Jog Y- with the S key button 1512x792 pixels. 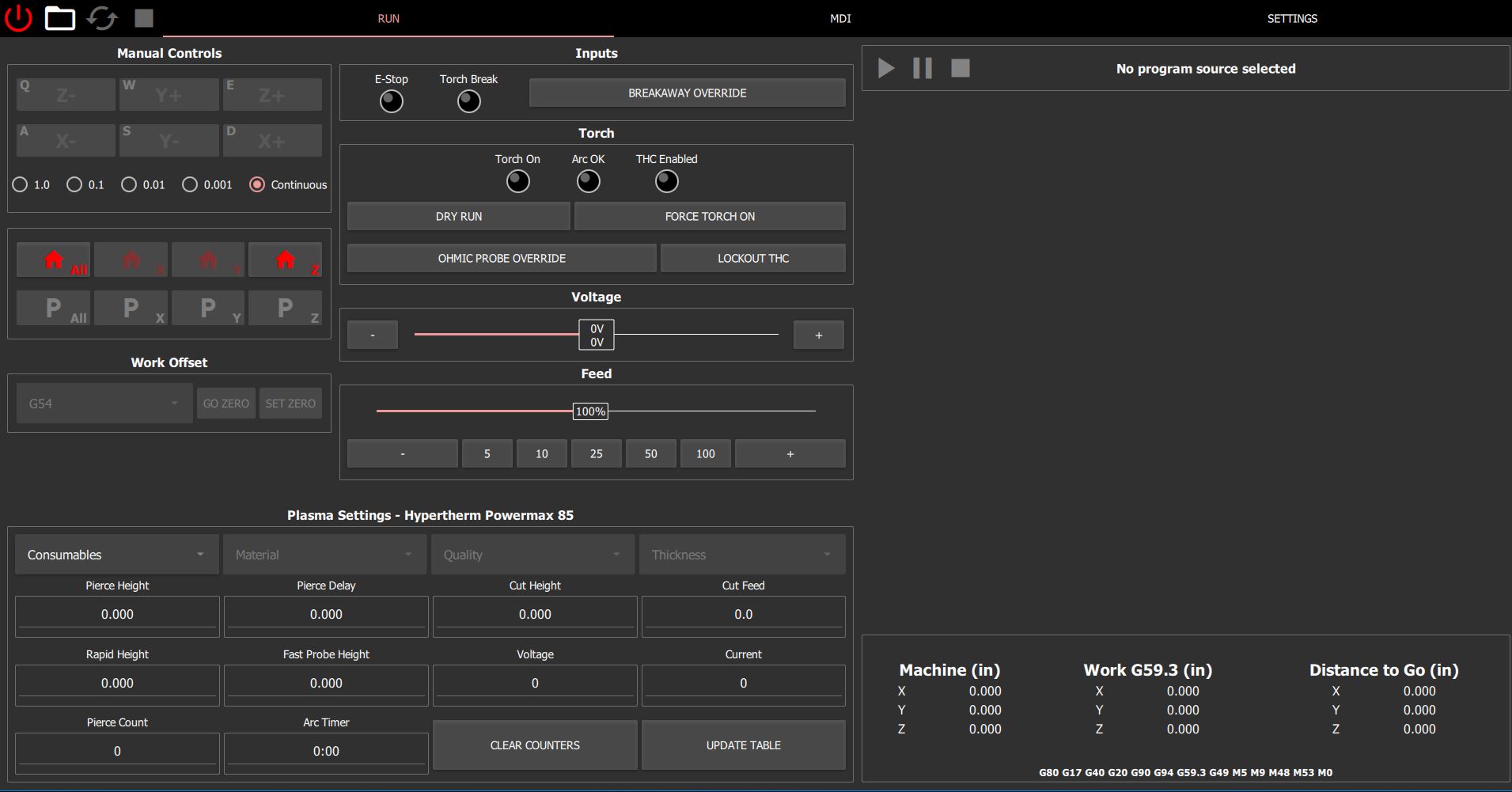(x=169, y=140)
